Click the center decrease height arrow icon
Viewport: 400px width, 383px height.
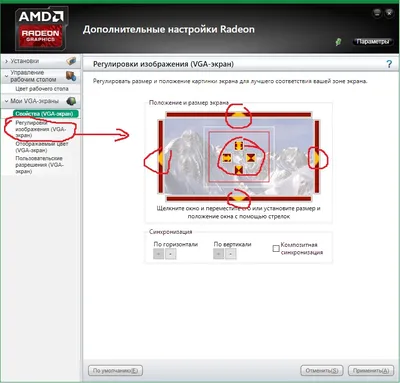(238, 170)
